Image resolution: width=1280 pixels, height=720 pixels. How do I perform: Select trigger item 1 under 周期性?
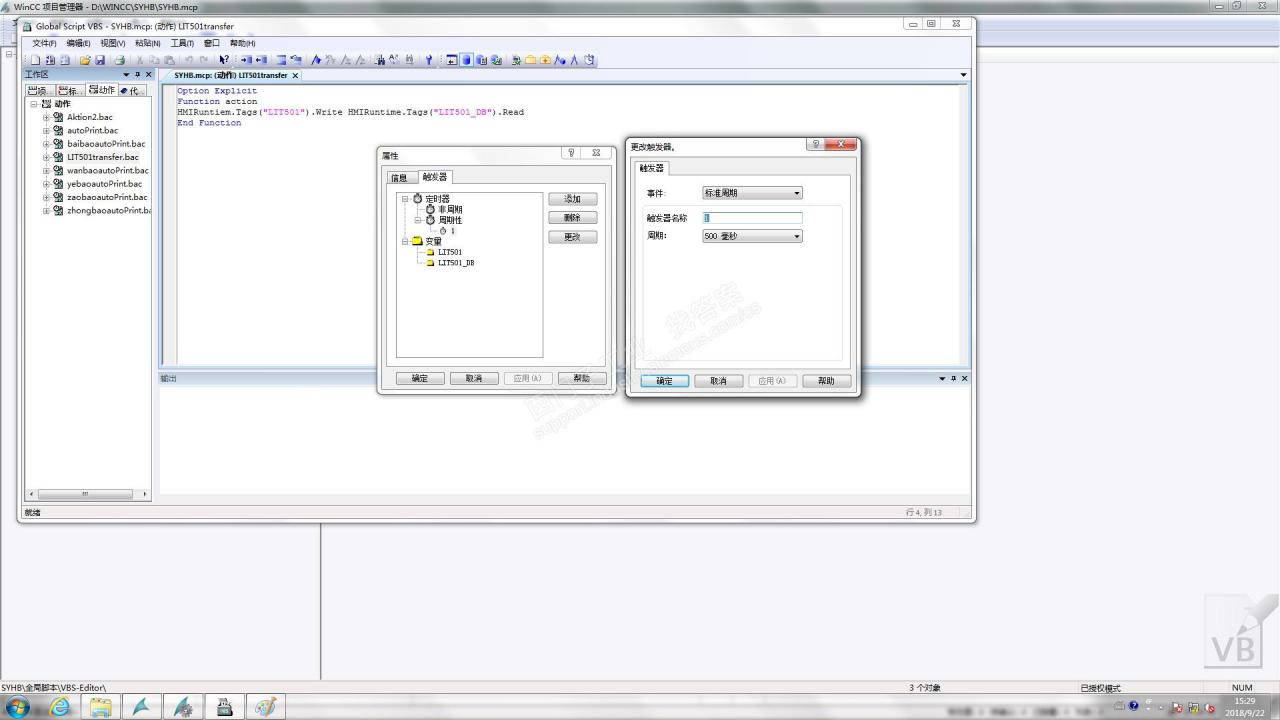click(452, 231)
